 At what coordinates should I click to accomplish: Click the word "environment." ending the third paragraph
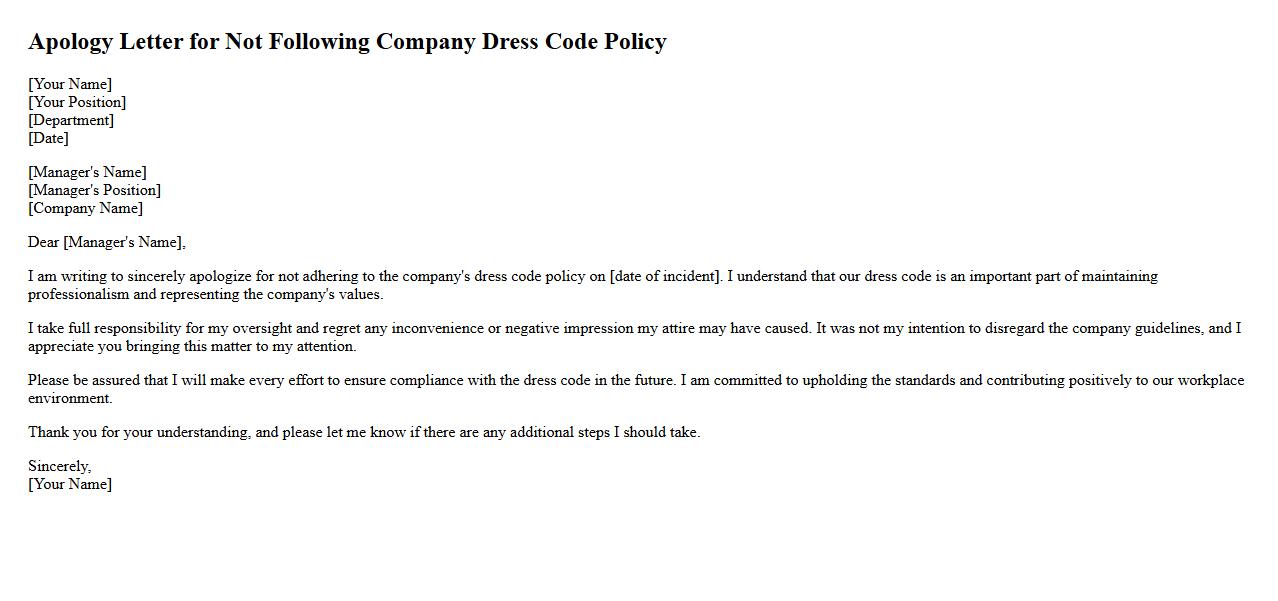(x=70, y=398)
